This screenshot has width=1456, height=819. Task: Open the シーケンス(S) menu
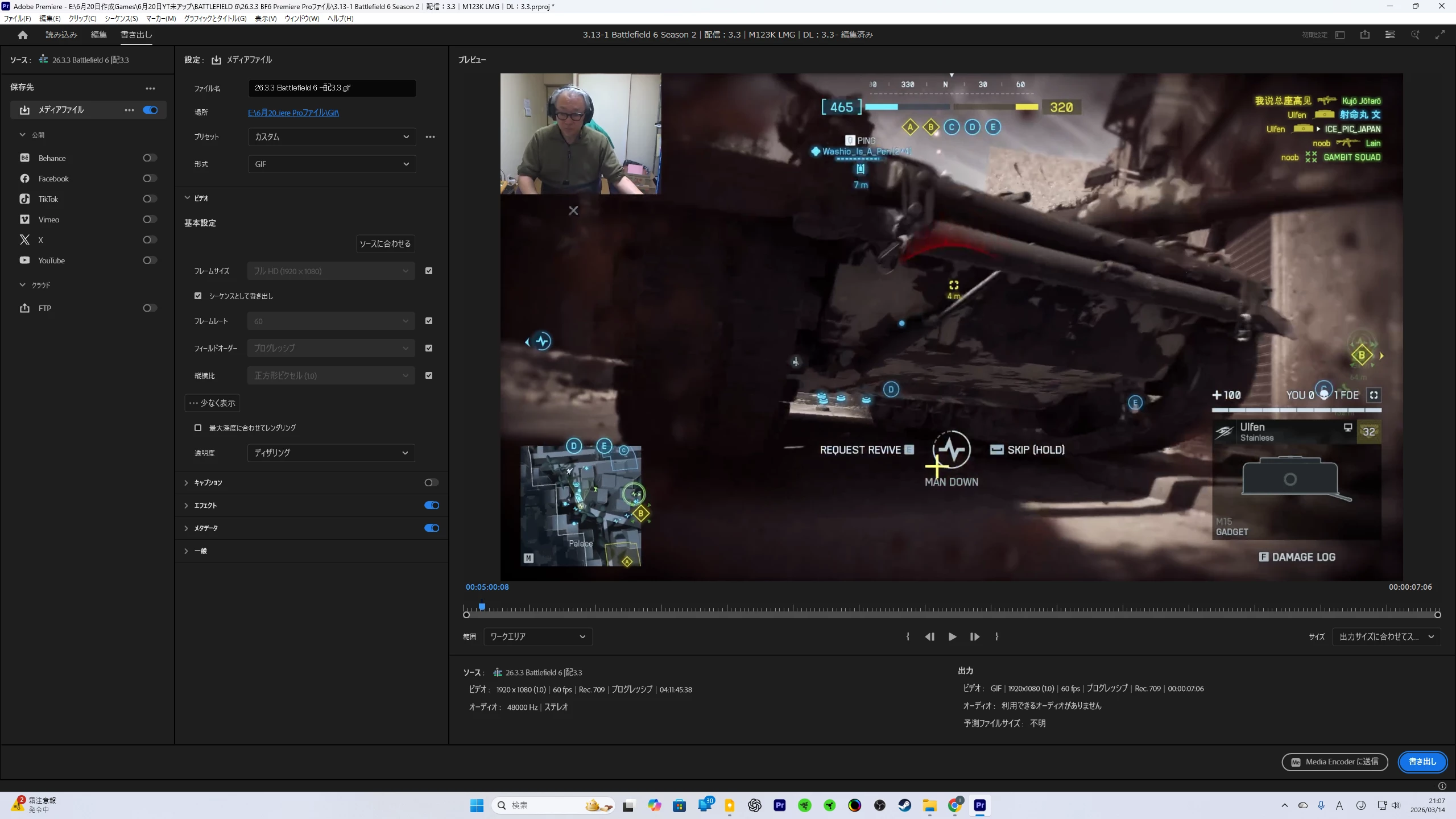(121, 18)
